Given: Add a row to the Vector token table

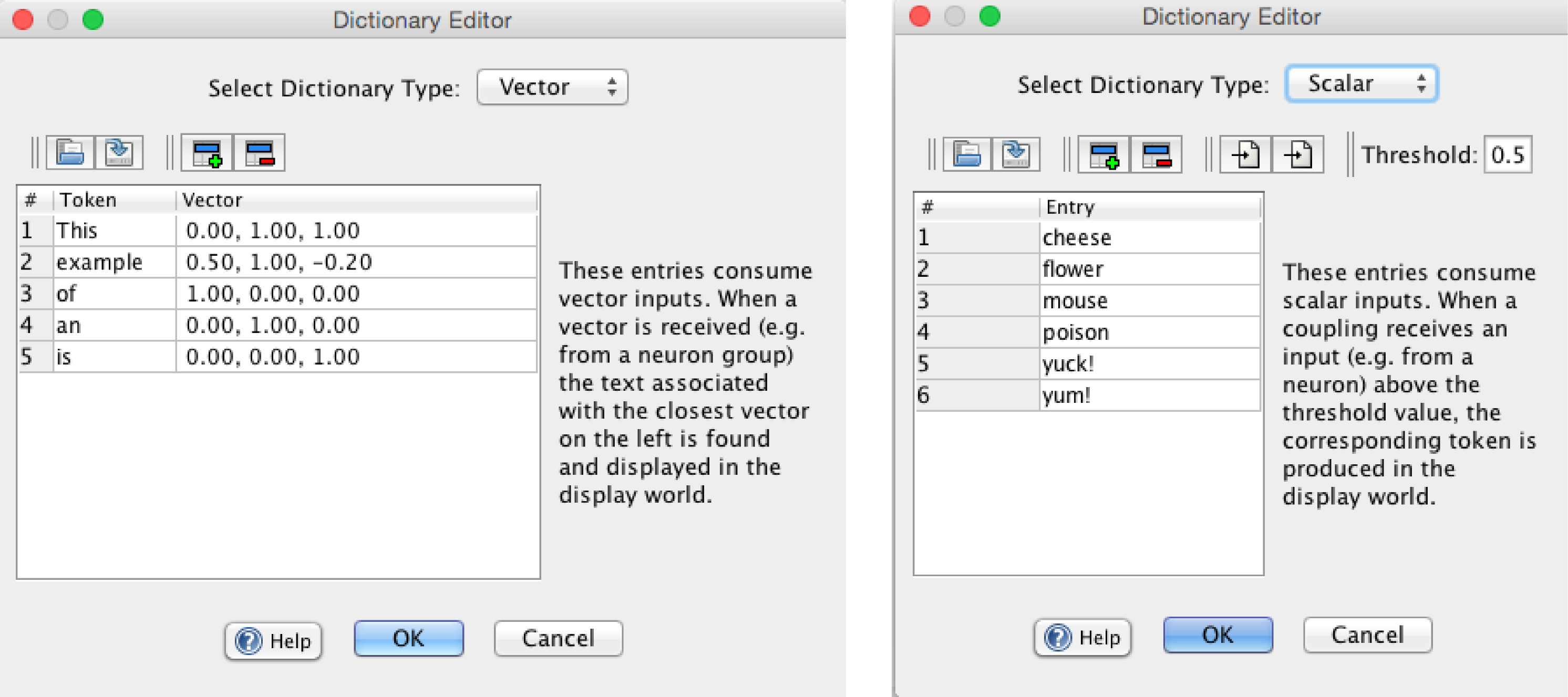Looking at the screenshot, I should [207, 153].
